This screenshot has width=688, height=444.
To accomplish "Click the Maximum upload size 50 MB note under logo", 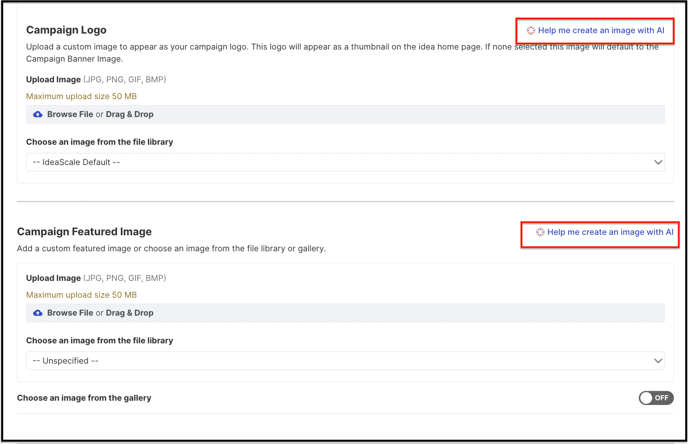I will coord(82,96).
